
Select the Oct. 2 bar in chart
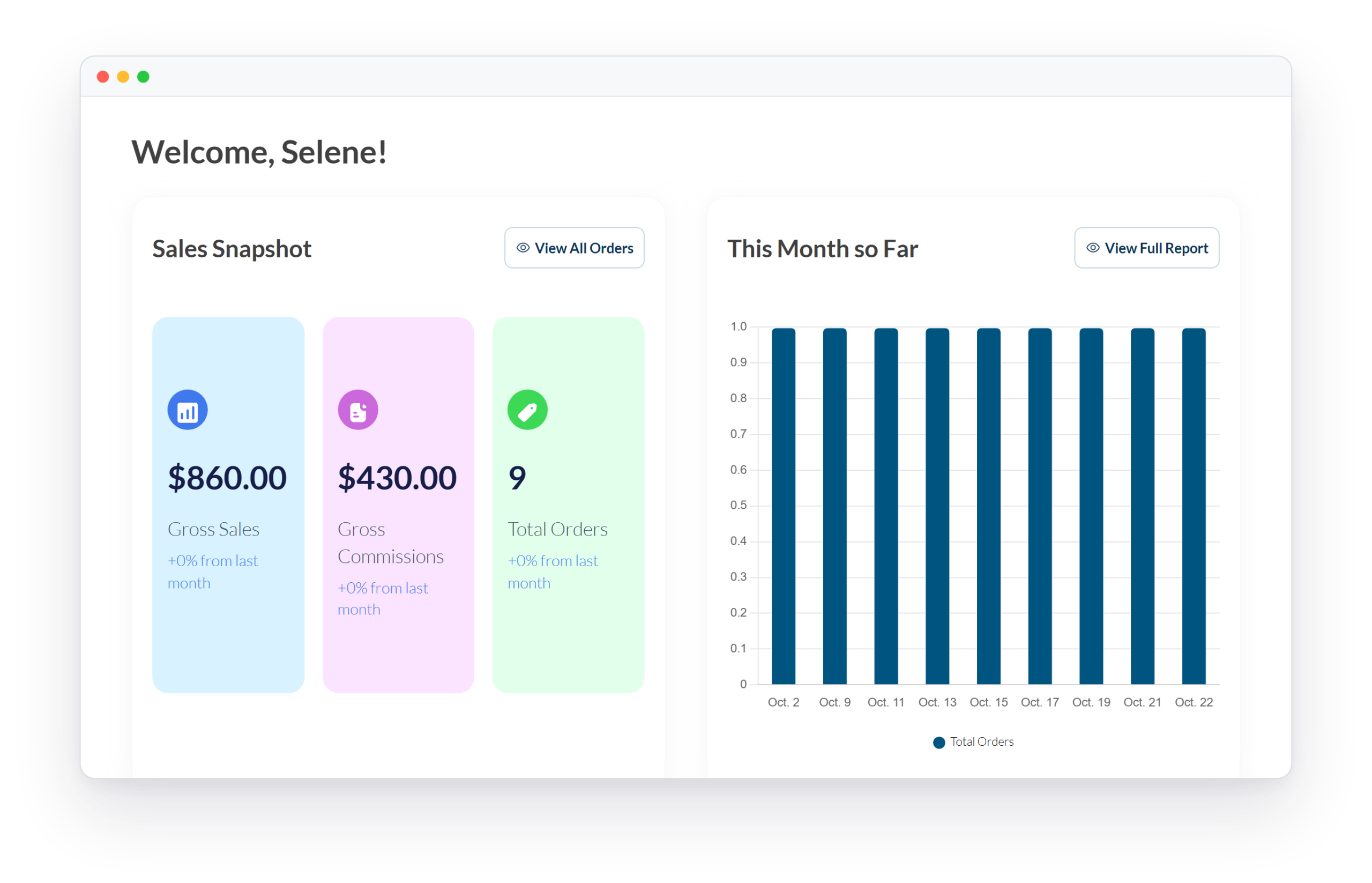click(784, 506)
